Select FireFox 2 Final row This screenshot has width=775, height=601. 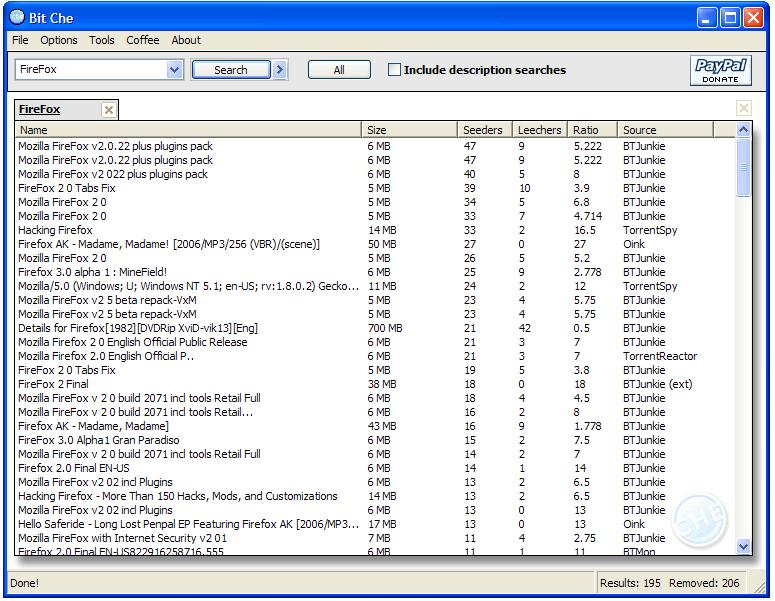click(x=375, y=384)
